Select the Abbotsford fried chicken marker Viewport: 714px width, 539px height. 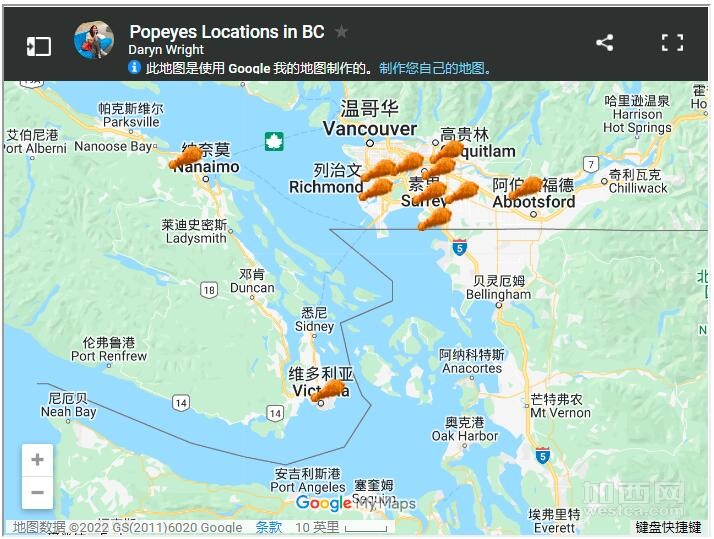pos(526,188)
